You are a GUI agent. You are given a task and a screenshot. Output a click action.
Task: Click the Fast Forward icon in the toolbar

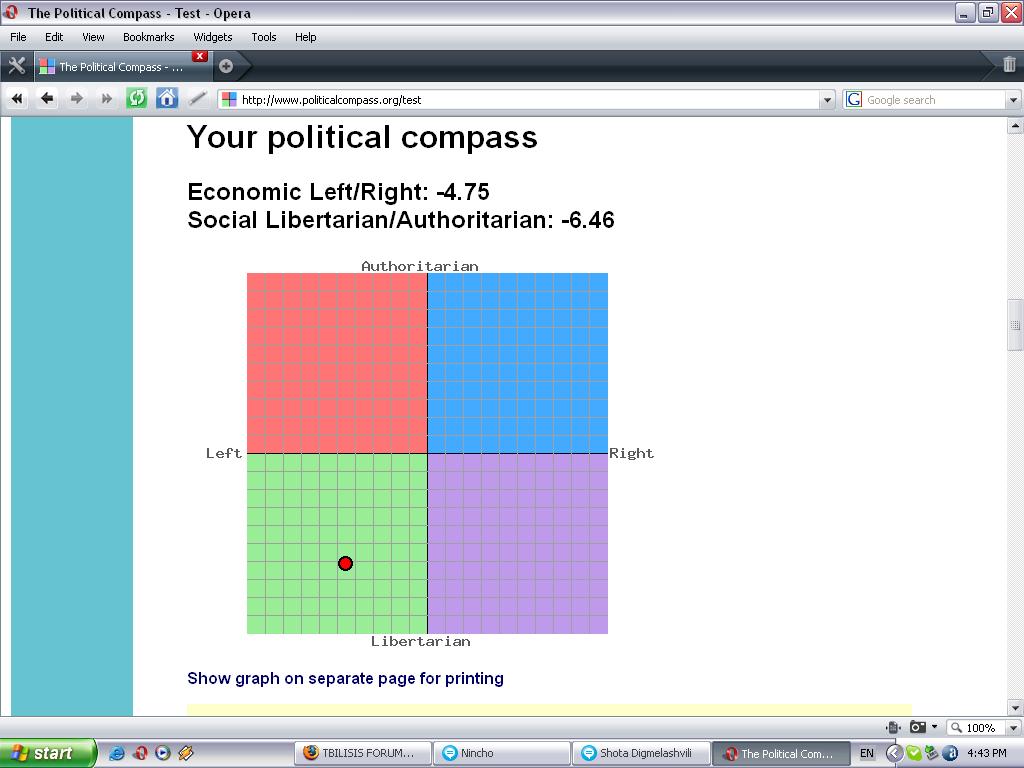click(x=106, y=98)
